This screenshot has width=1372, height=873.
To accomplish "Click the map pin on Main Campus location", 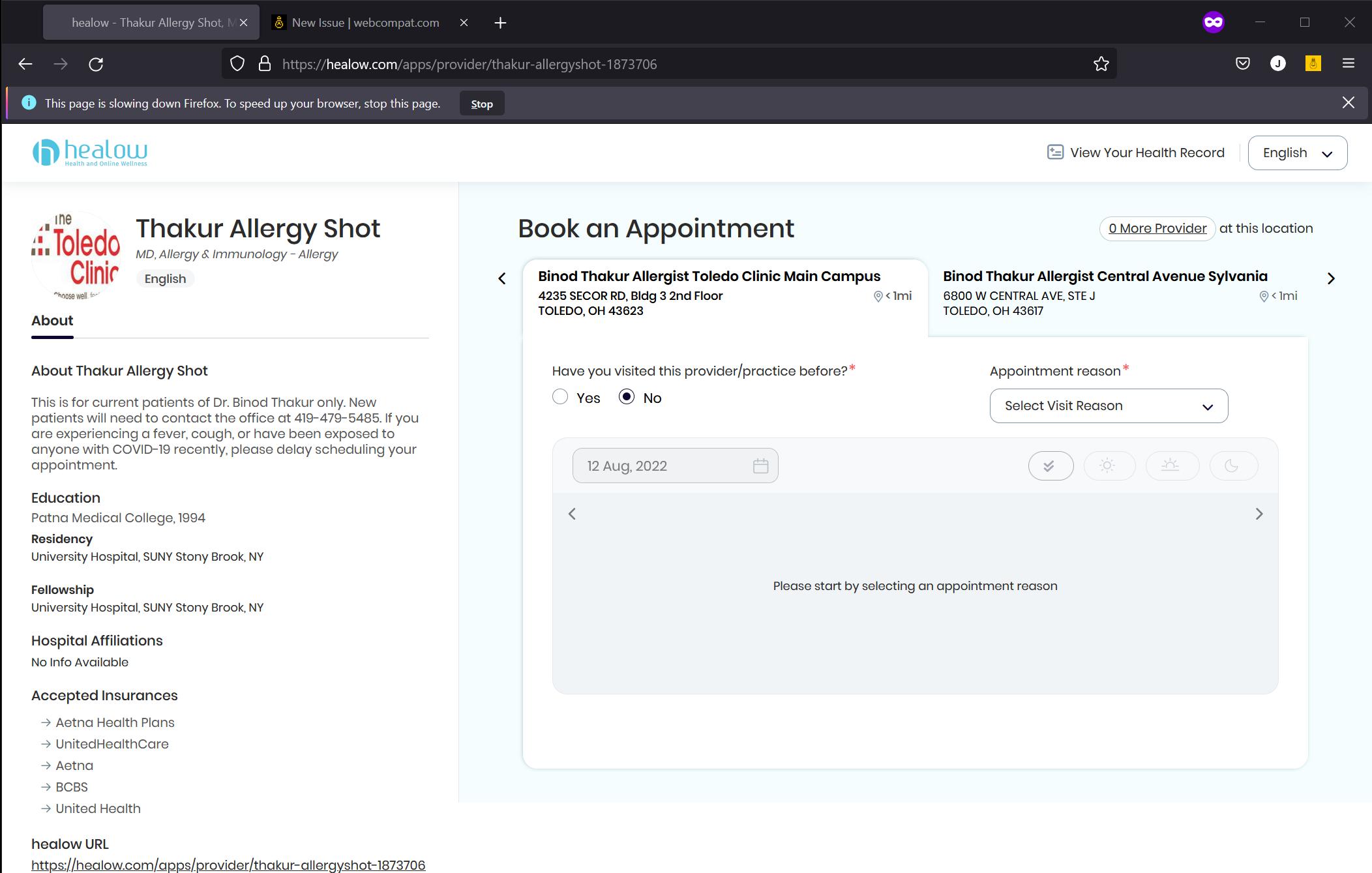I will click(878, 297).
